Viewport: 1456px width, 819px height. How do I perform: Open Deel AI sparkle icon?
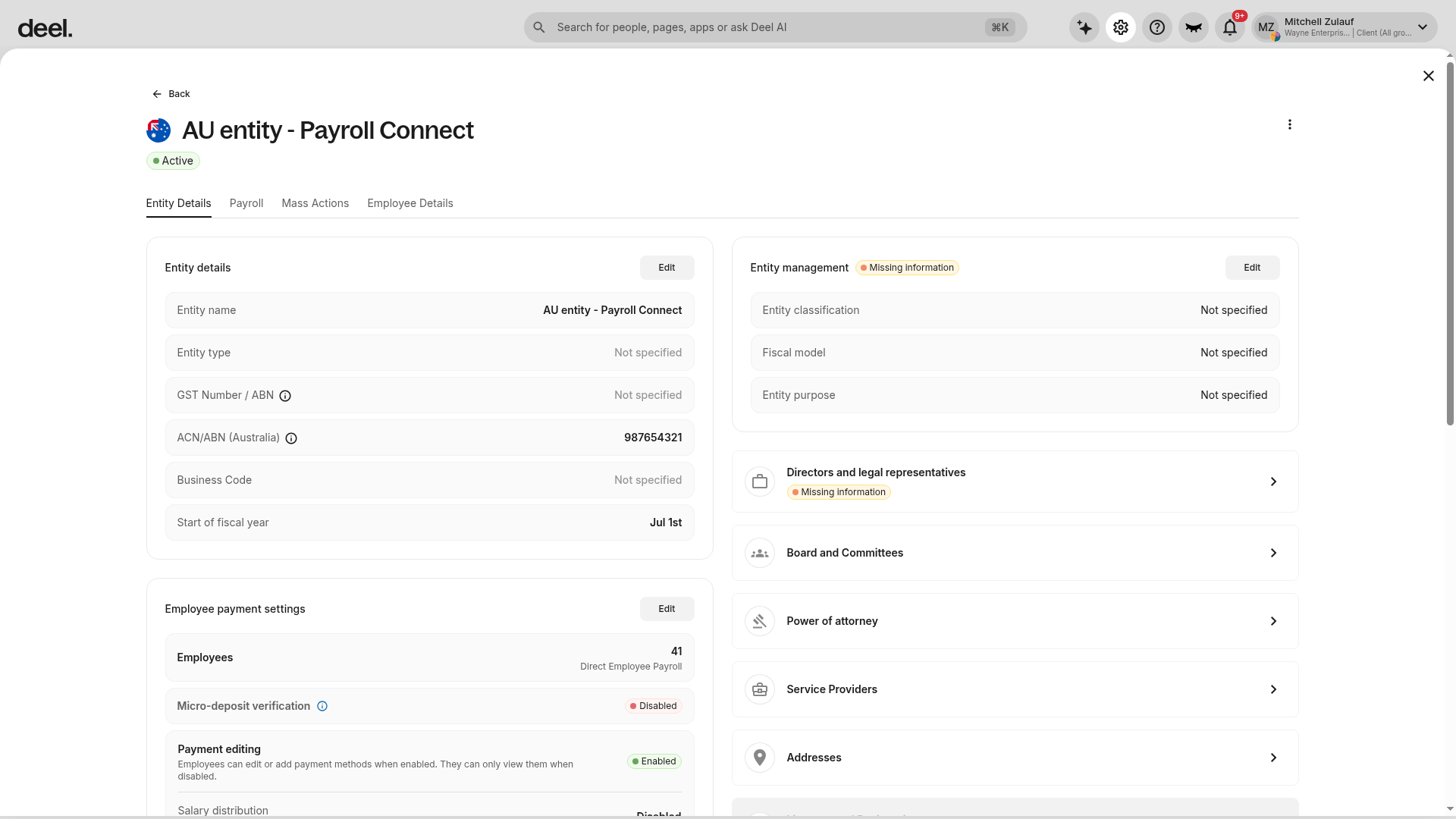[1084, 27]
